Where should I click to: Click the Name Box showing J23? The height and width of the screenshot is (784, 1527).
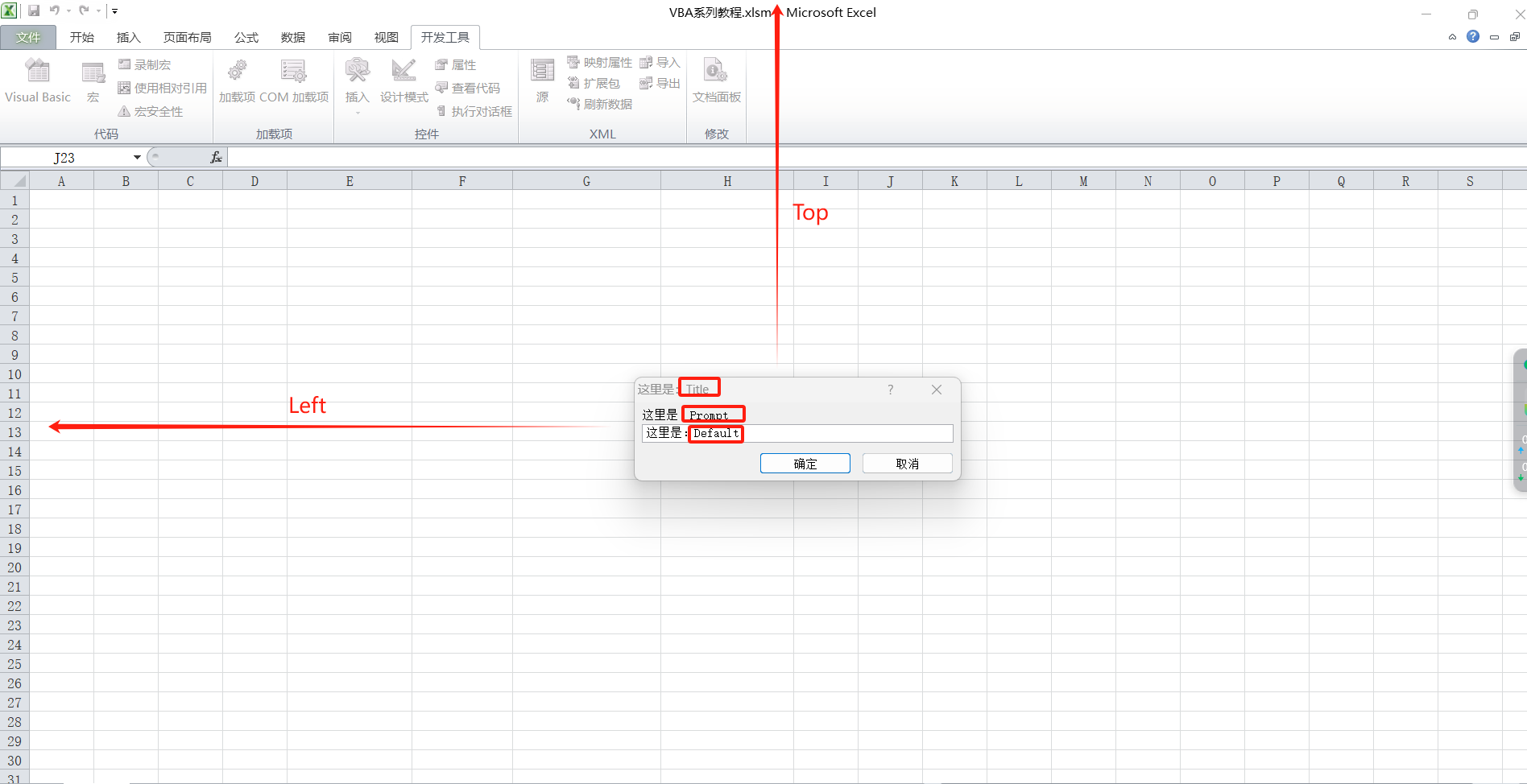66,158
